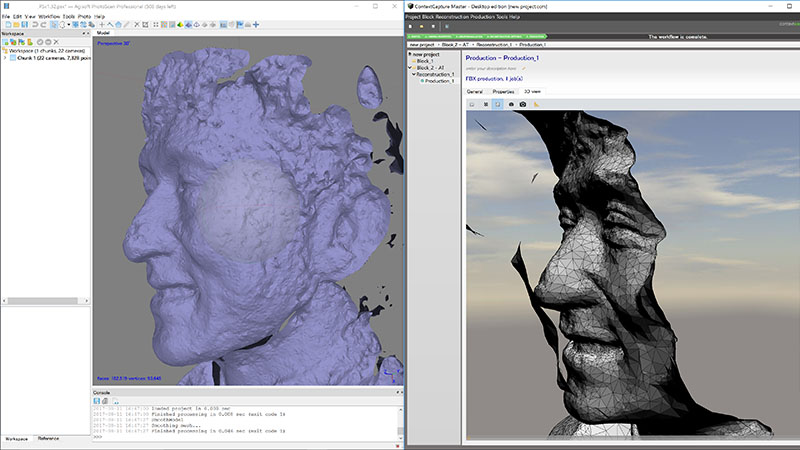Click the Add photos icon in Workspace pane

pos(13,42)
